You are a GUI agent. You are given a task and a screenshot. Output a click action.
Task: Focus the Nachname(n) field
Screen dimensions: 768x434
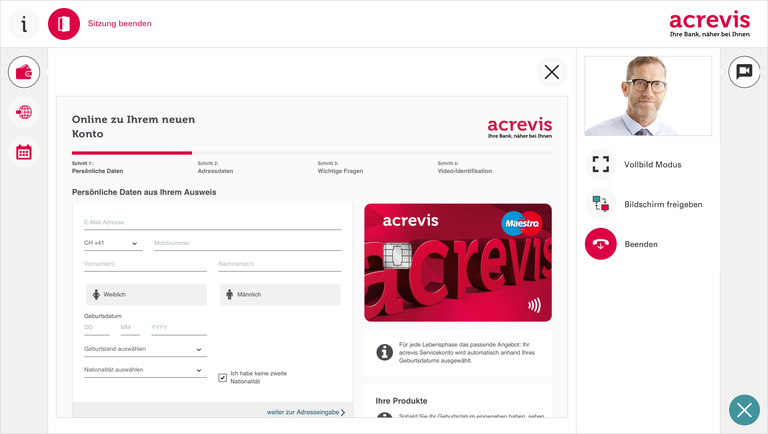[280, 264]
